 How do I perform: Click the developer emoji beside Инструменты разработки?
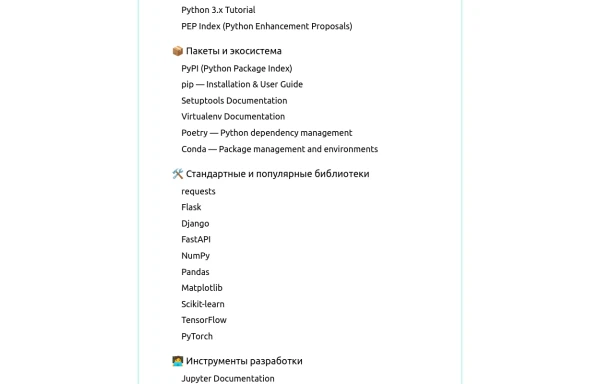point(178,361)
